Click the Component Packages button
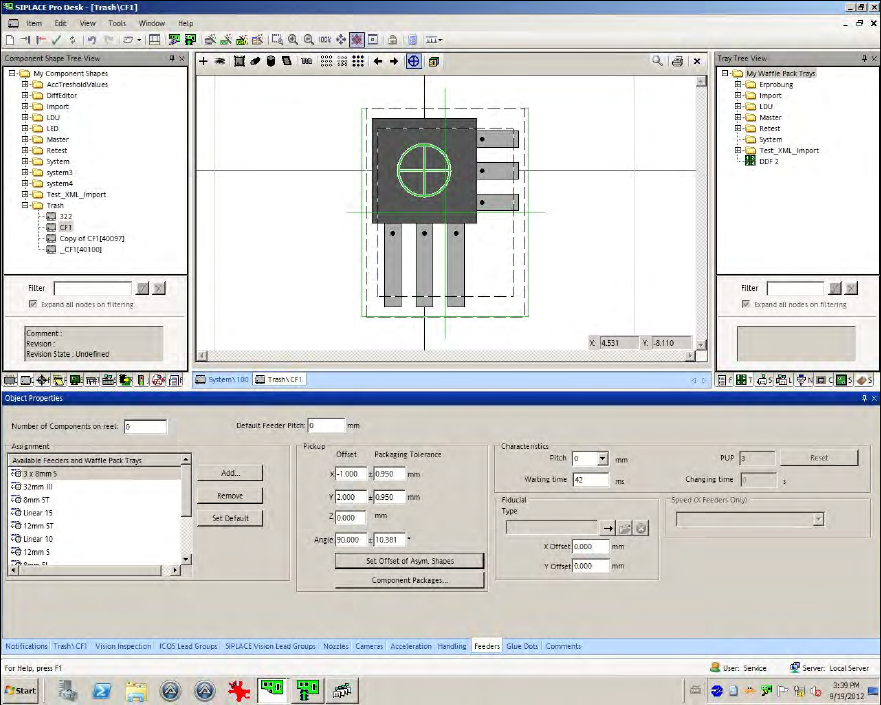The image size is (881, 705). pos(409,580)
